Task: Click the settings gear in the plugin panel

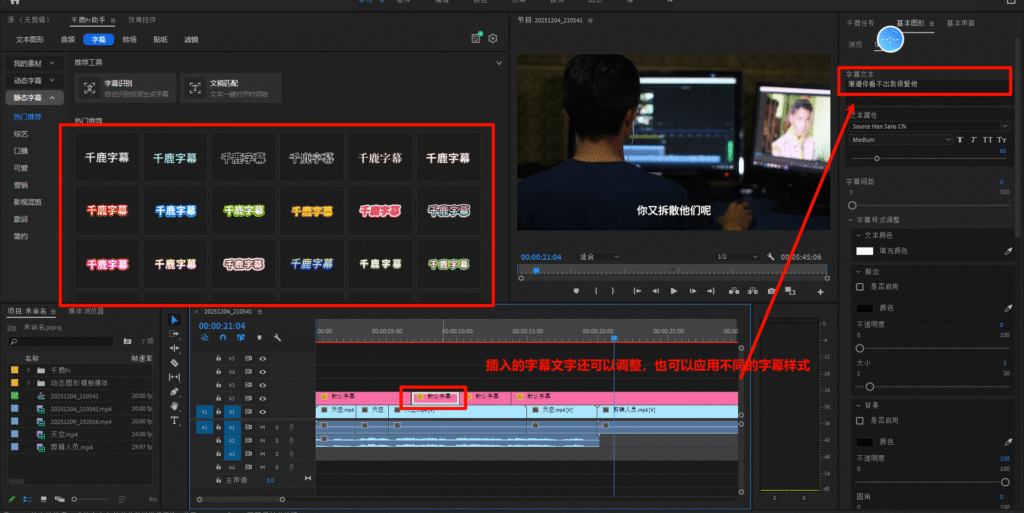Action: (492, 39)
